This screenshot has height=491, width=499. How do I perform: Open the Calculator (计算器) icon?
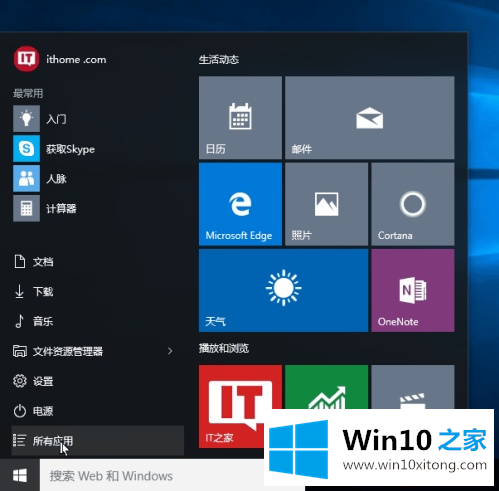(x=26, y=208)
